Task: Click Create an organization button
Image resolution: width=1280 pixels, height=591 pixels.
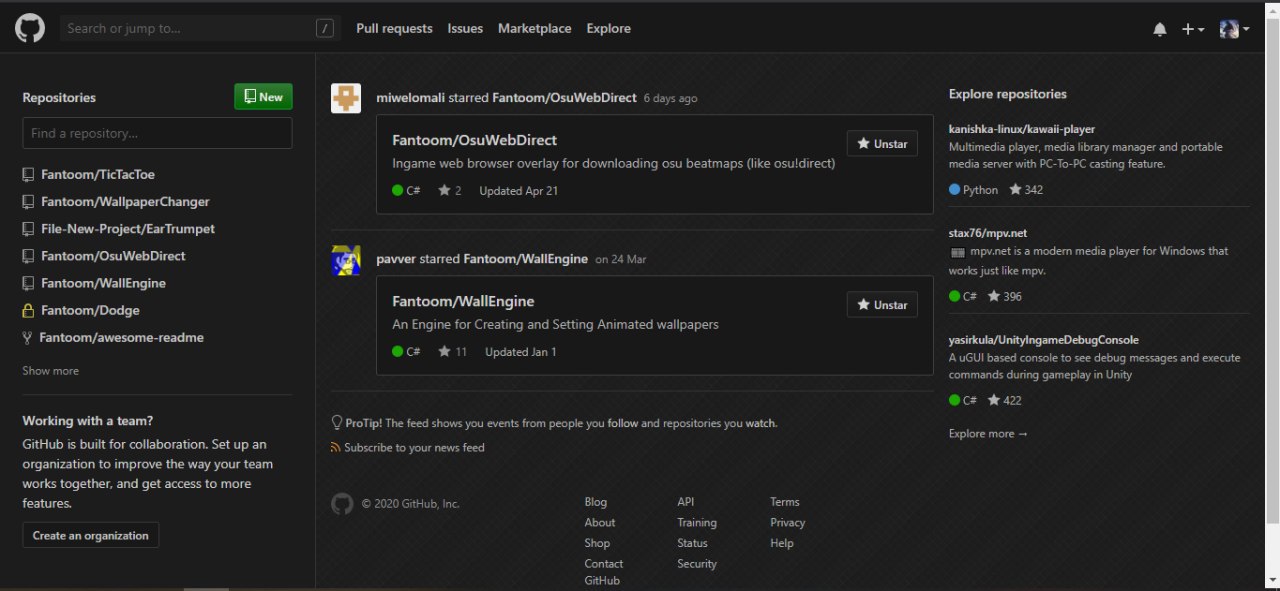Action: coord(90,535)
